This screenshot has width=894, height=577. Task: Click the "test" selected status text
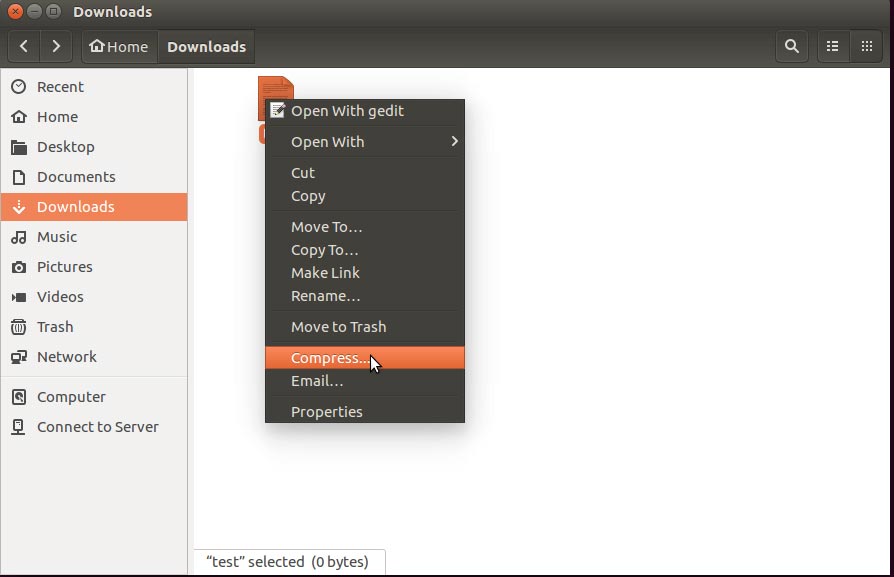coord(287,562)
